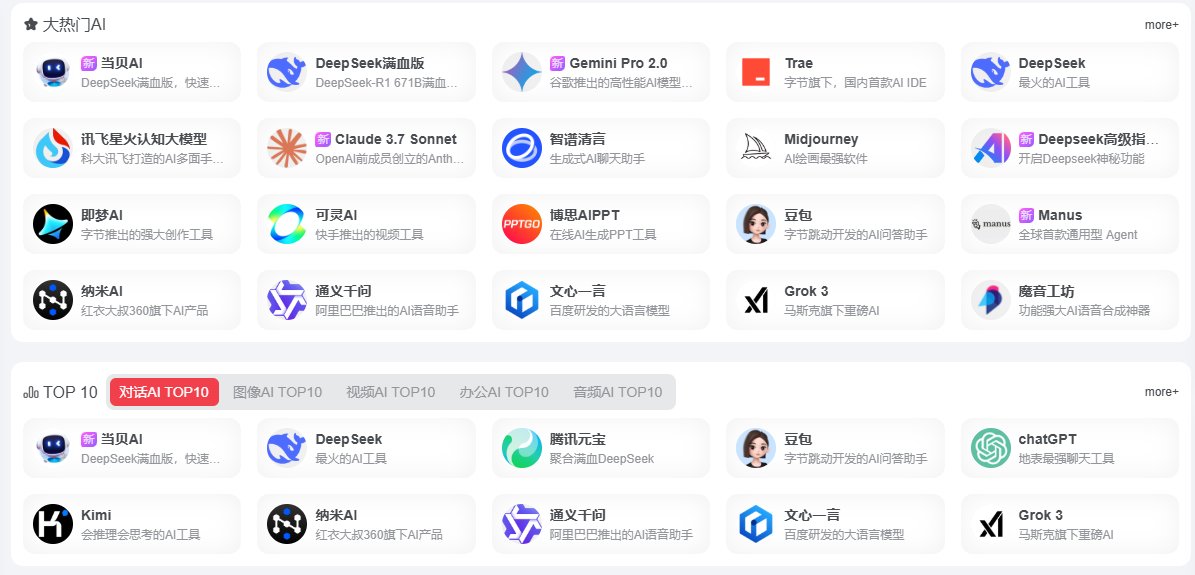The width and height of the screenshot is (1195, 575).
Task: Open the DeepSeek满血版 whale icon
Action: pyautogui.click(x=287, y=72)
